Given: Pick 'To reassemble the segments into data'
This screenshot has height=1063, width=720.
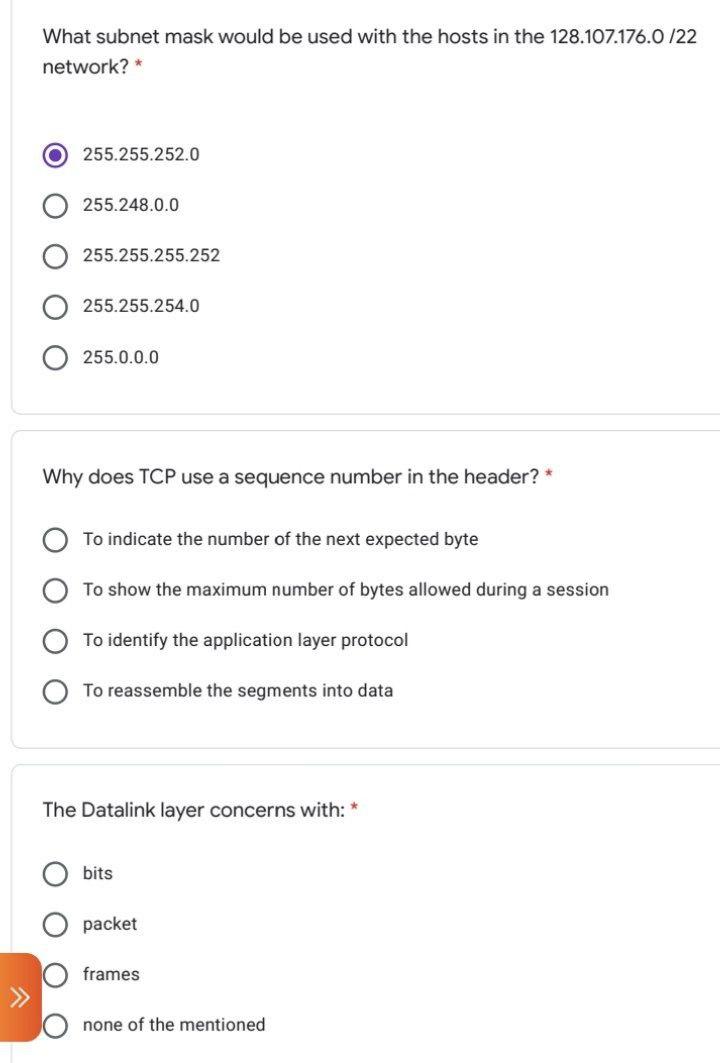Looking at the screenshot, I should coord(56,691).
